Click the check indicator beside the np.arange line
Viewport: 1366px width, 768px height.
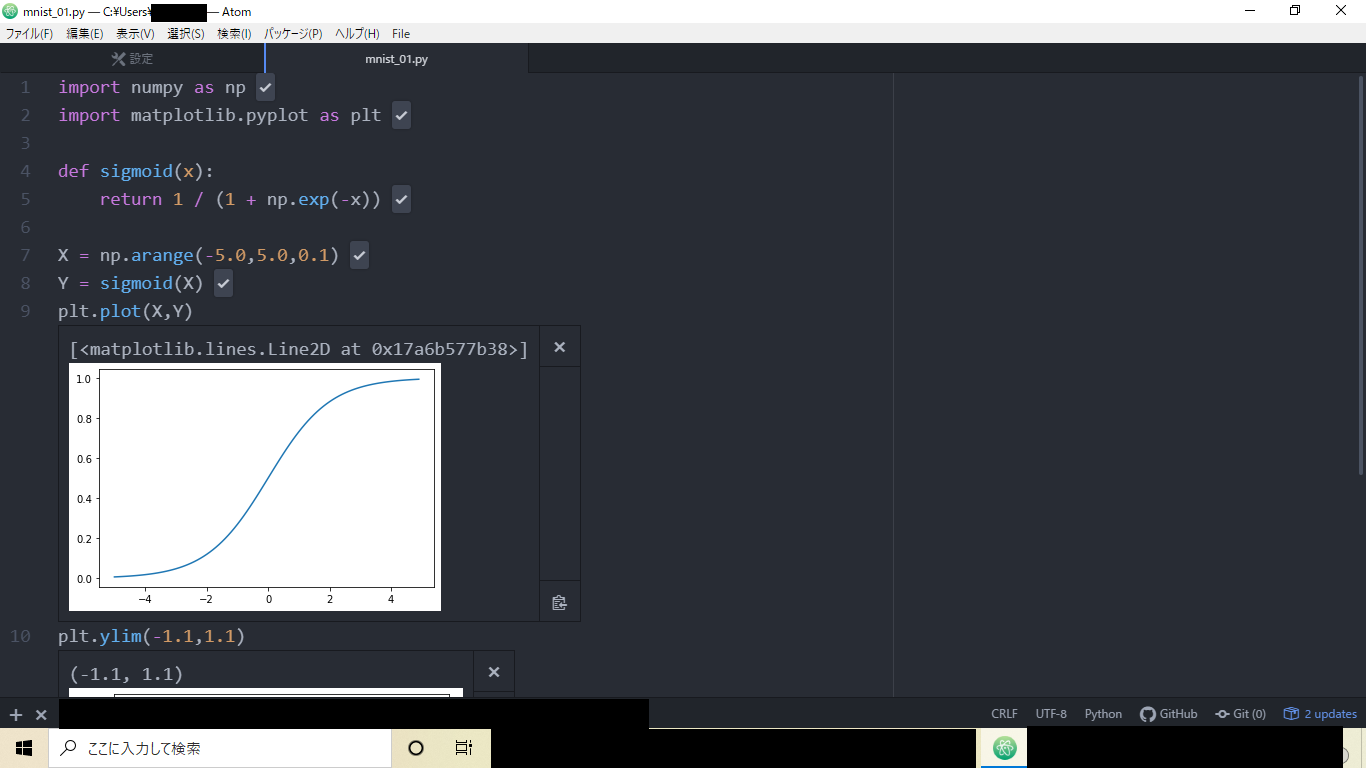(359, 255)
